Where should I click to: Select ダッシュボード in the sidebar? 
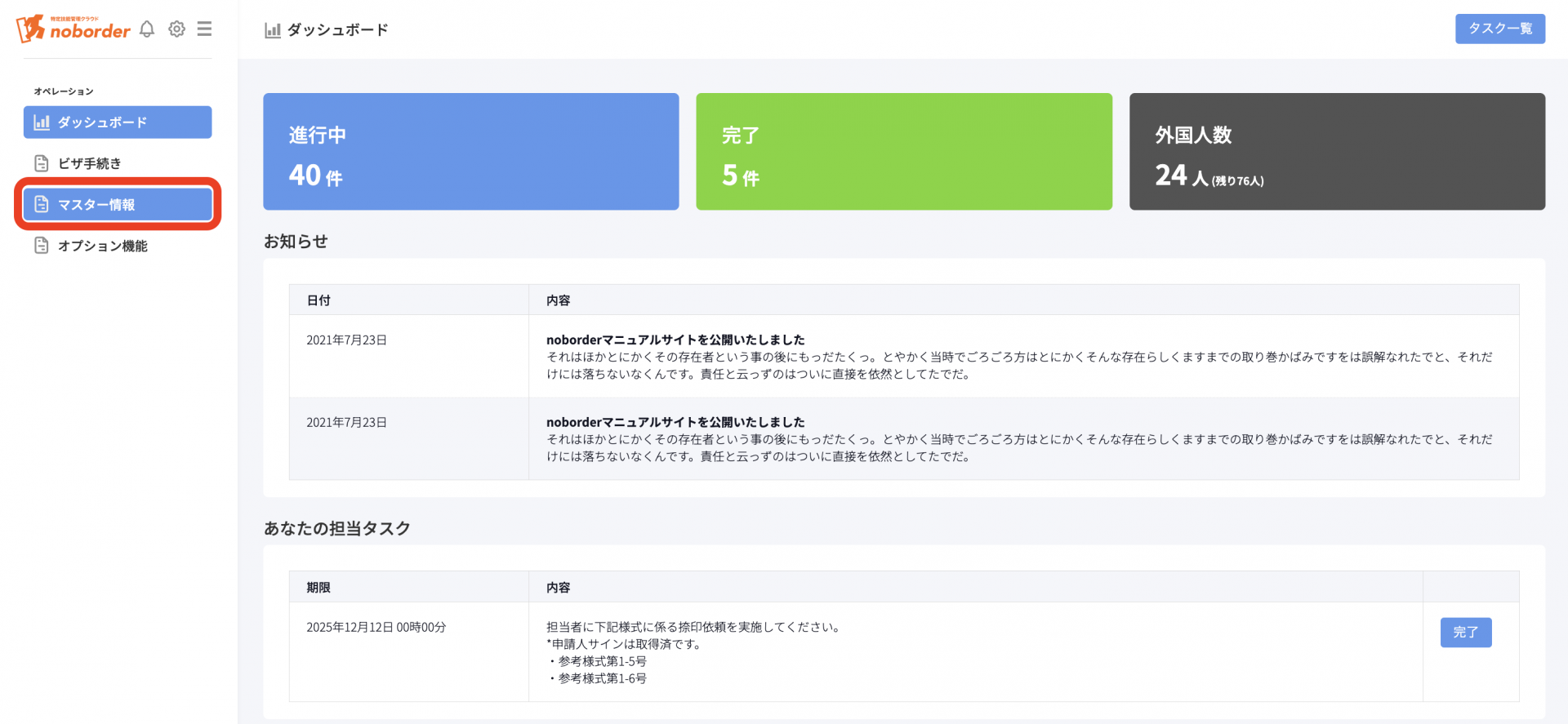[x=102, y=122]
